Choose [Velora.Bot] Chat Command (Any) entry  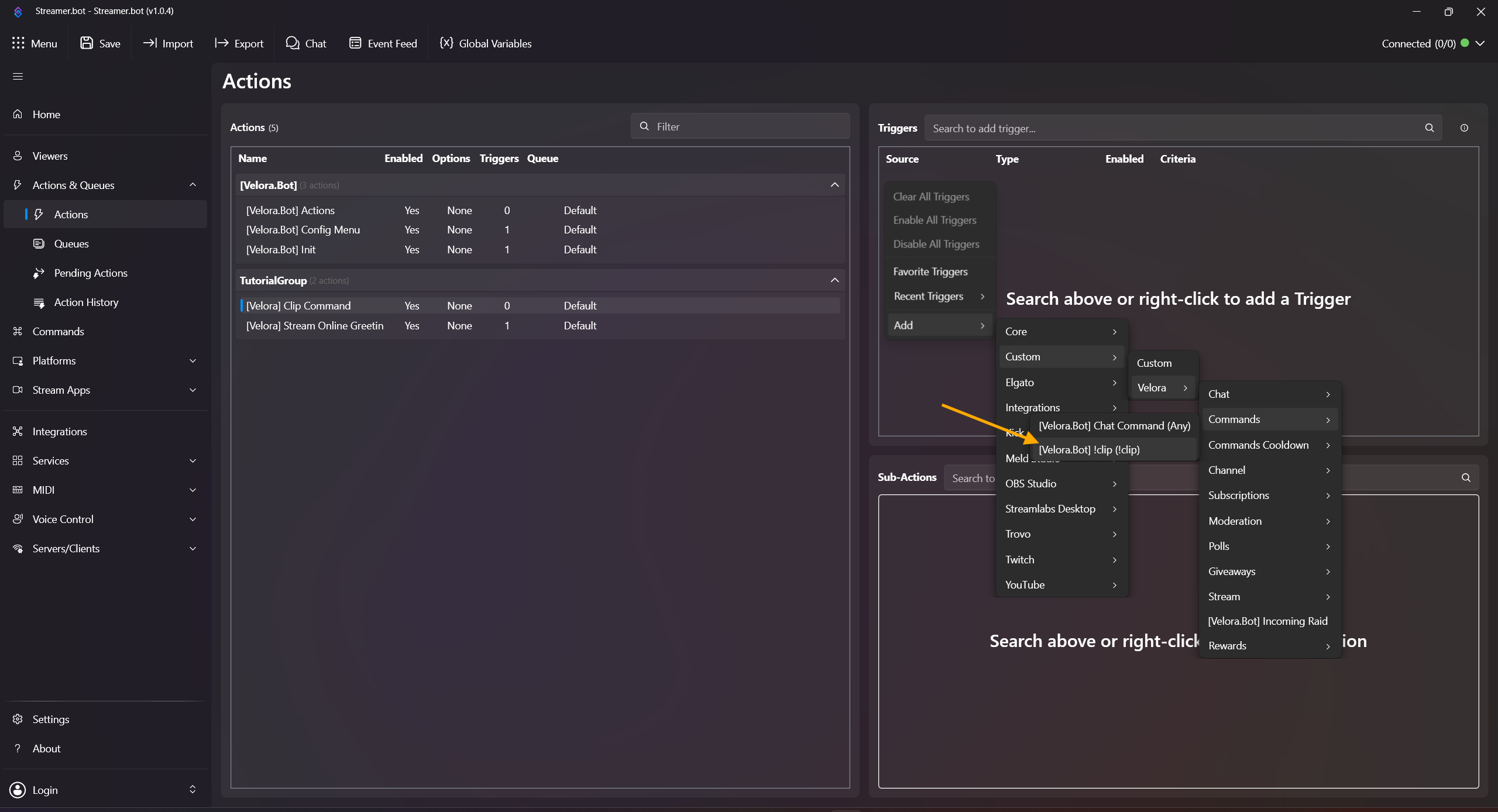pos(1114,425)
